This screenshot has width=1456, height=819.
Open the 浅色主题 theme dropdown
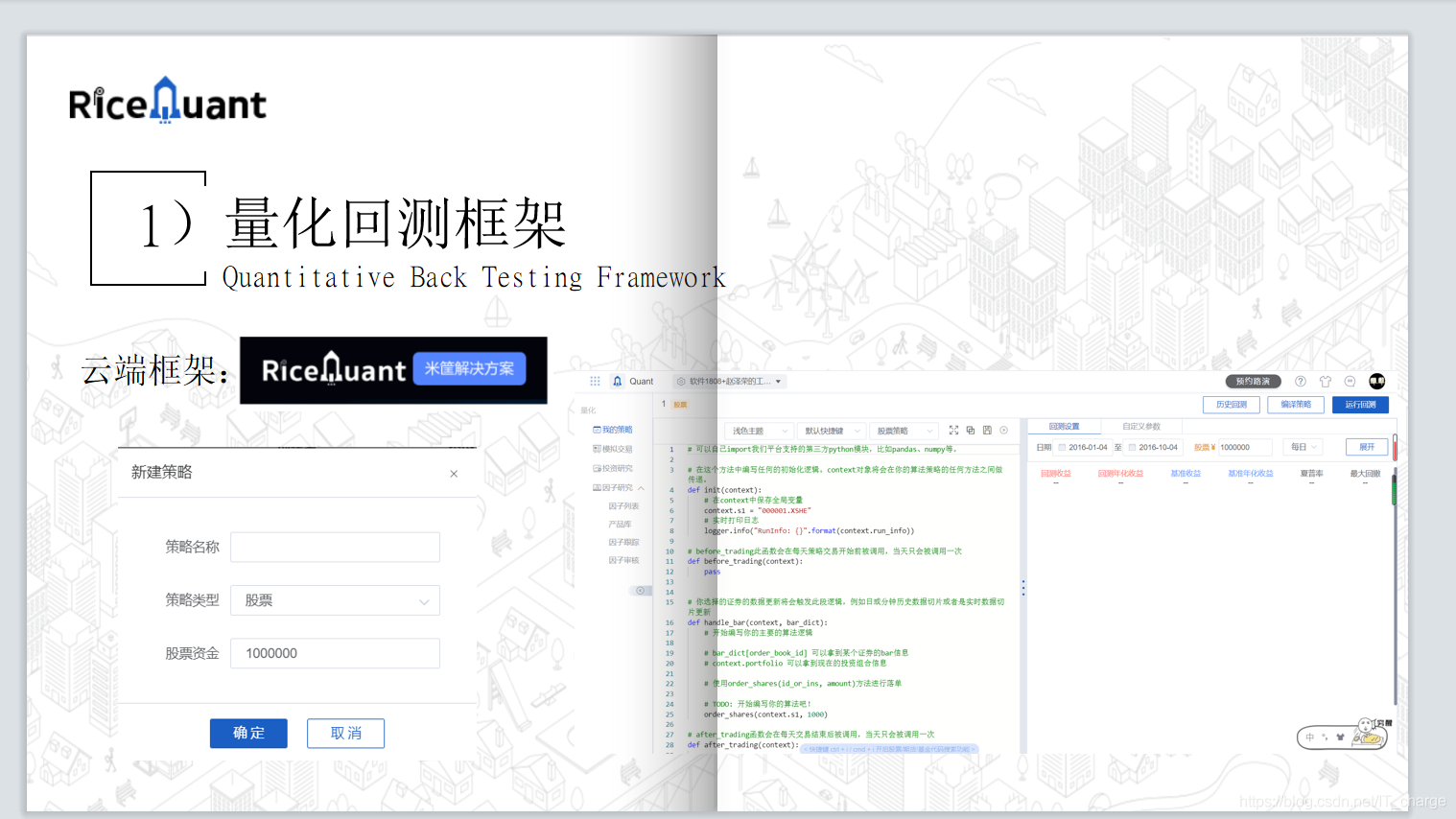pyautogui.click(x=760, y=431)
